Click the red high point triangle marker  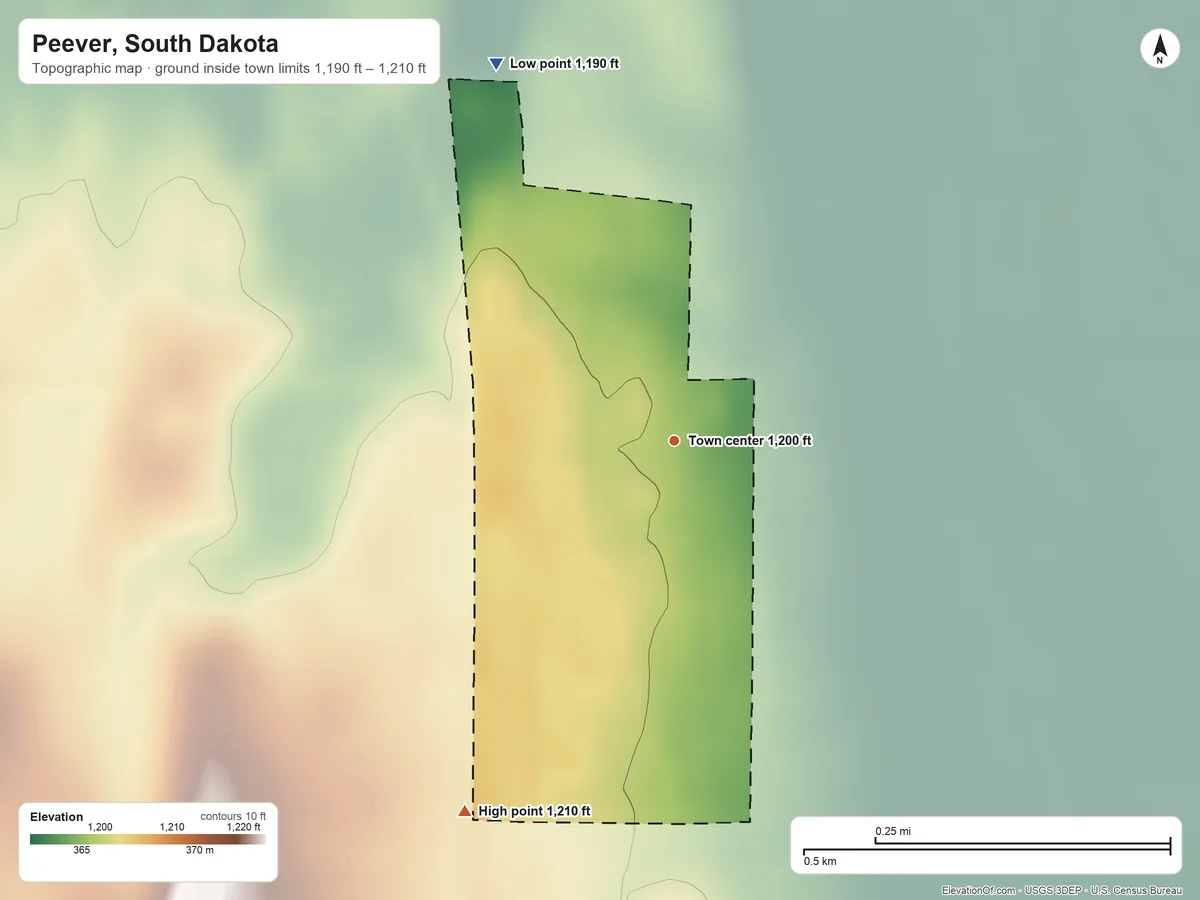464,810
